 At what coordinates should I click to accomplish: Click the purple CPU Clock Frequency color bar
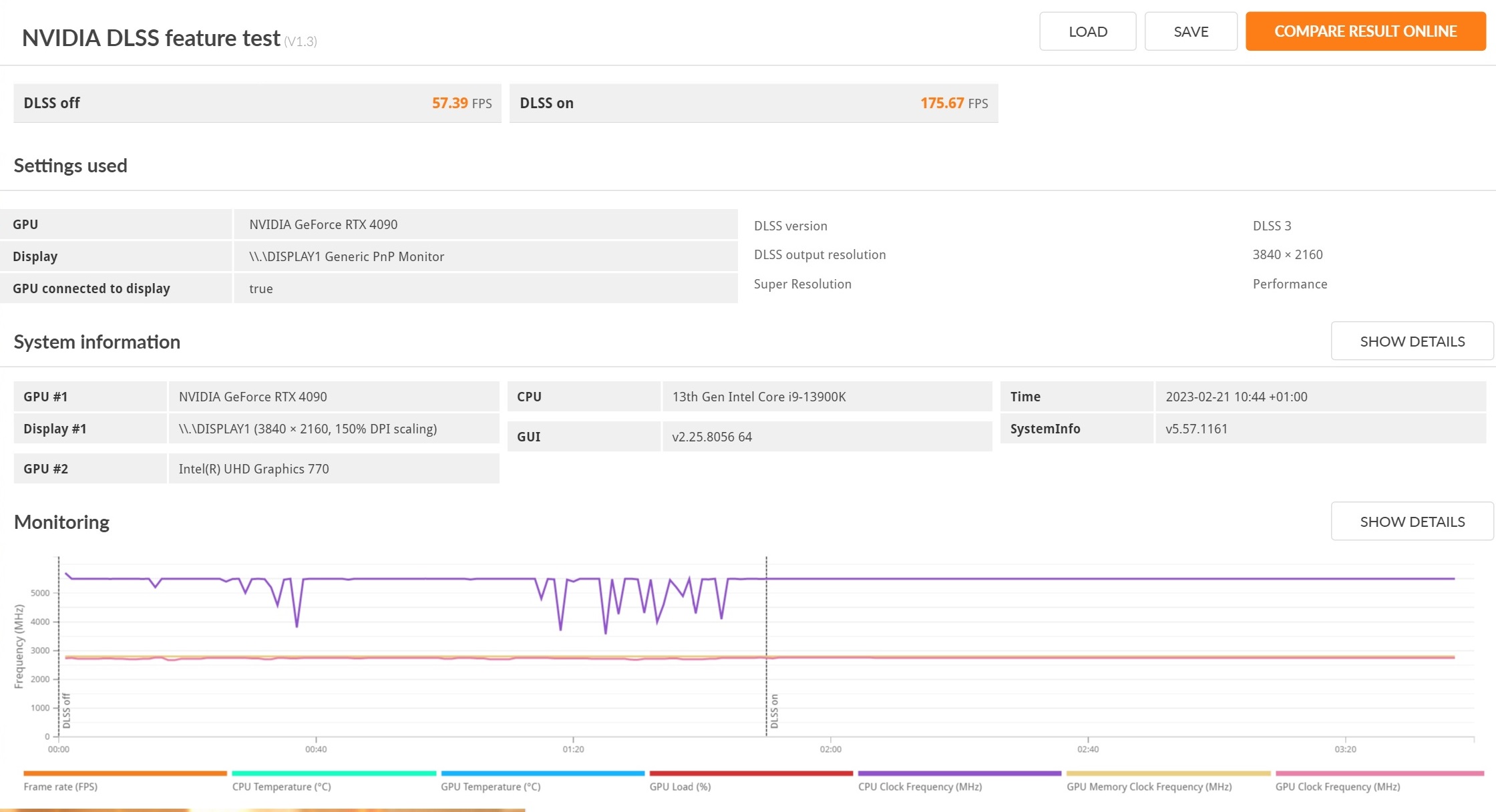pos(960,773)
